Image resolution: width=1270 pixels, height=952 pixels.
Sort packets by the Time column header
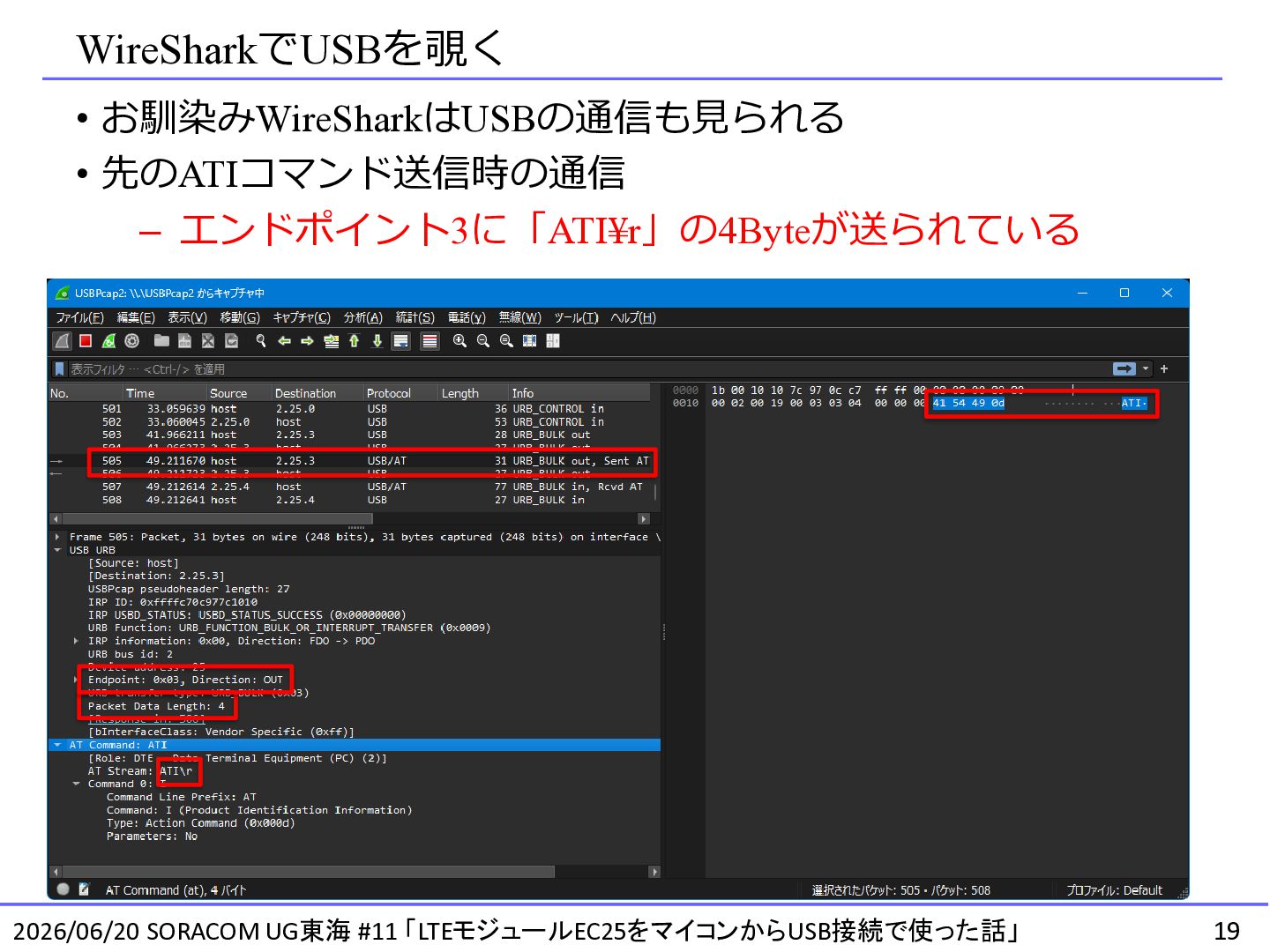point(165,393)
